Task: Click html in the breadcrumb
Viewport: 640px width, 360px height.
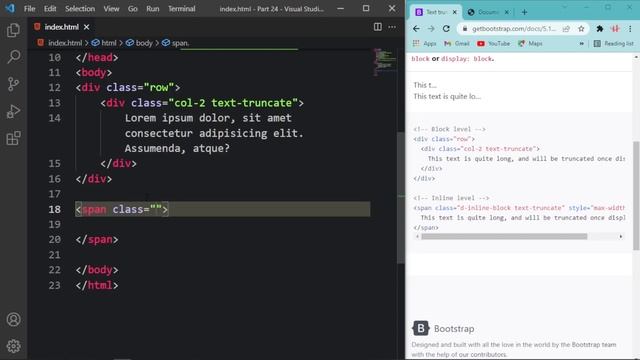Action: 109,43
